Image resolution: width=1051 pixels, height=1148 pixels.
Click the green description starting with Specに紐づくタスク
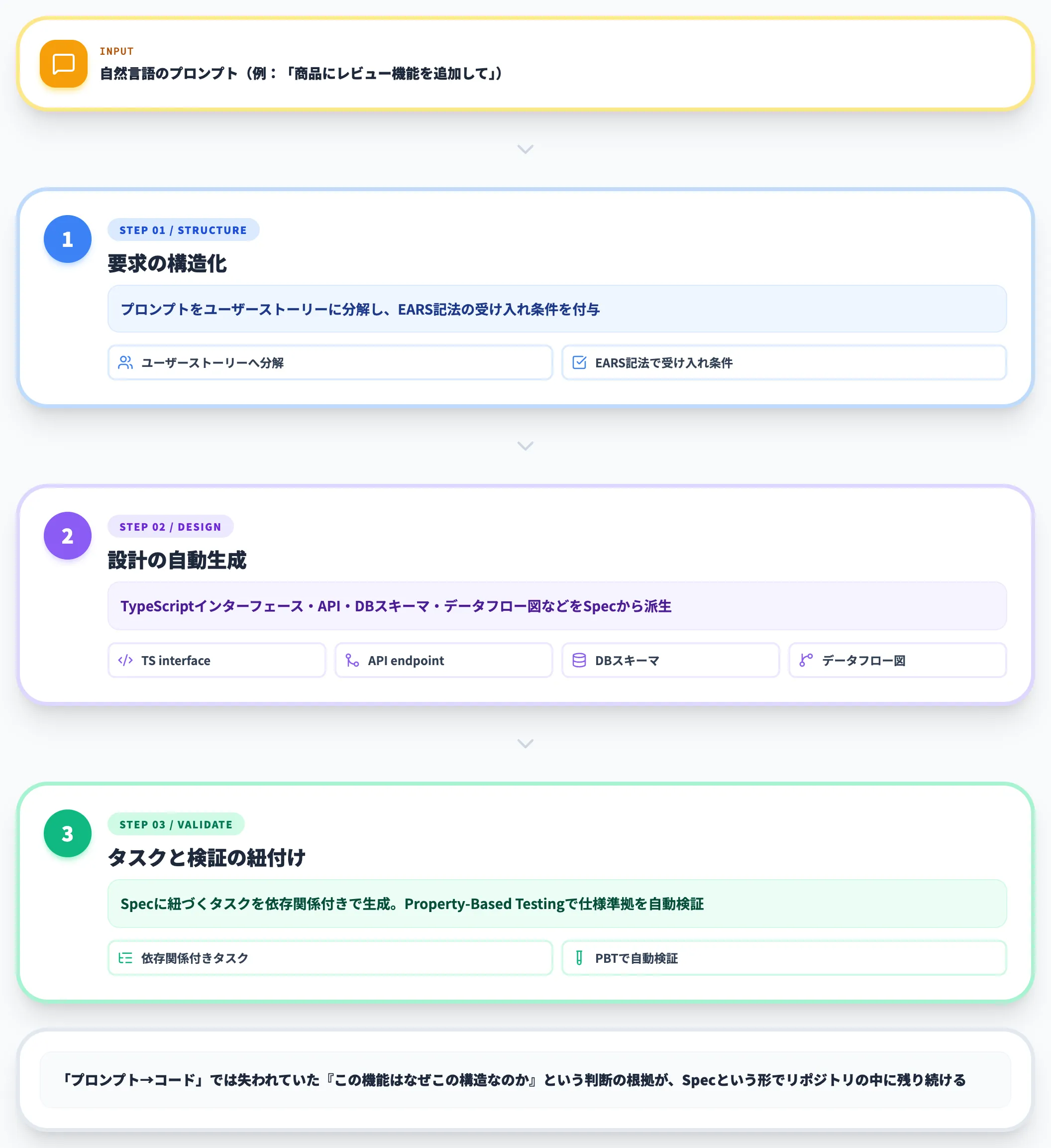[x=412, y=904]
